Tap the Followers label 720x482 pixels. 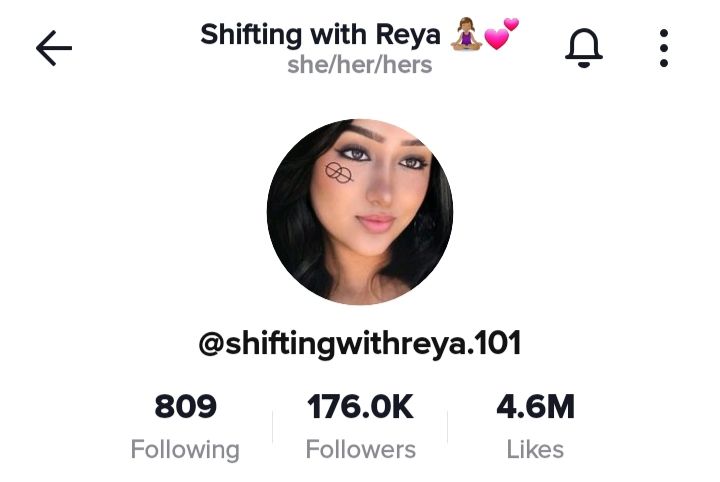click(x=360, y=449)
